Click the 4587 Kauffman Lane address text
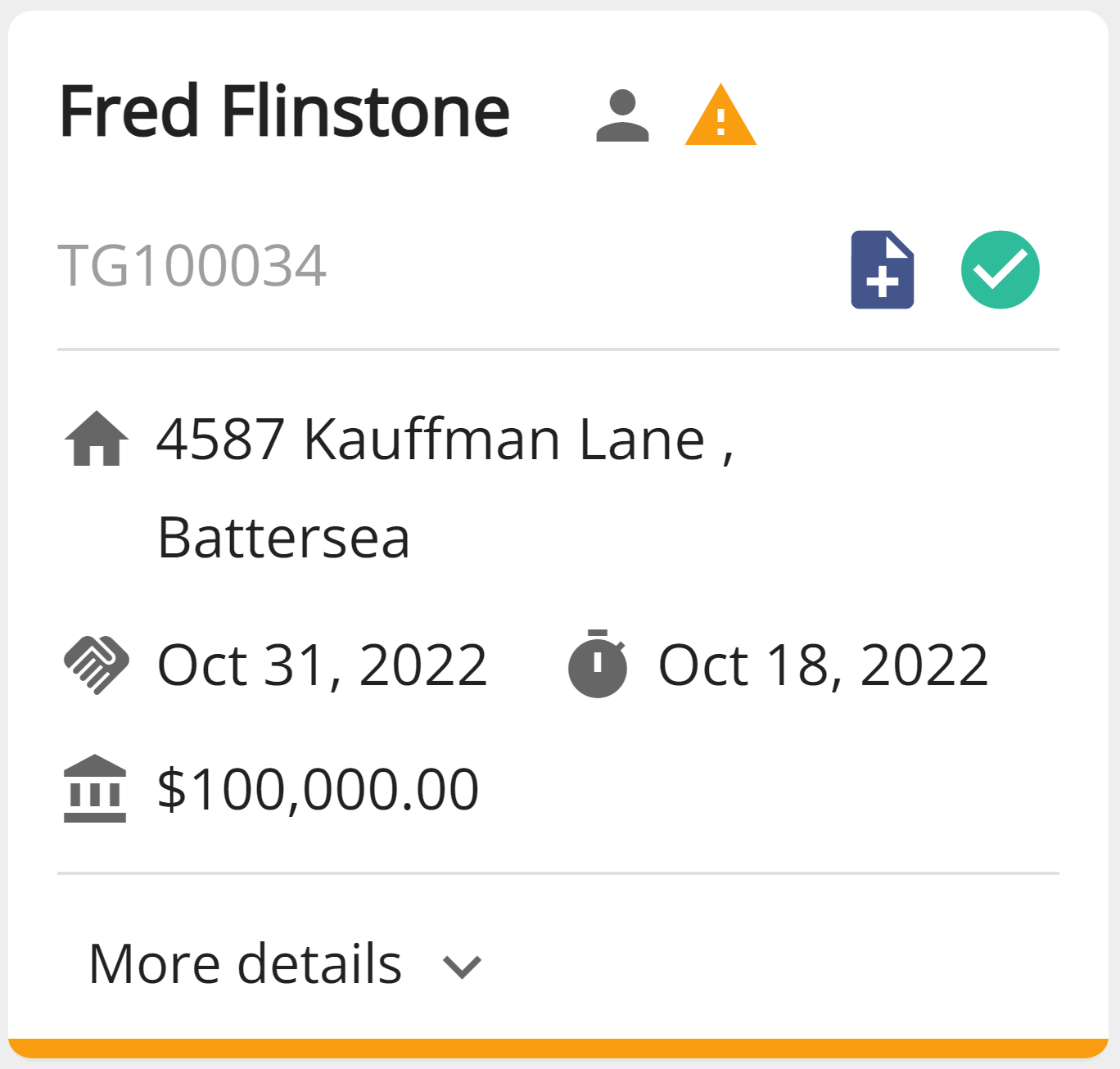 point(445,440)
